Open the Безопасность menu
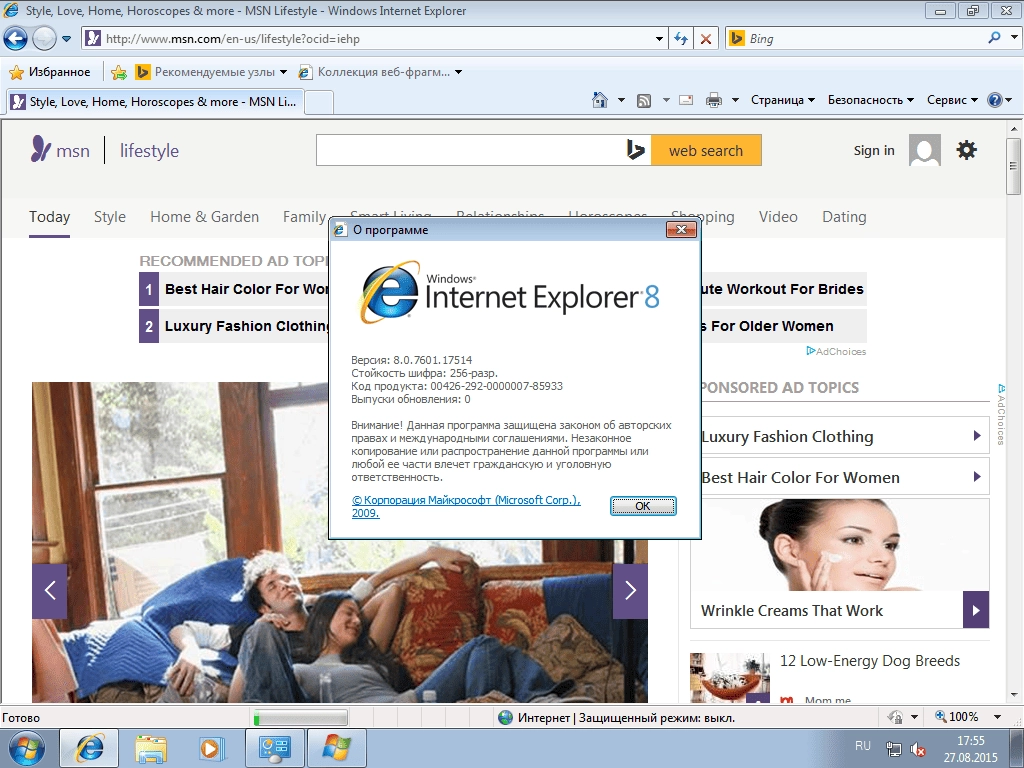The image size is (1024, 768). (x=871, y=100)
